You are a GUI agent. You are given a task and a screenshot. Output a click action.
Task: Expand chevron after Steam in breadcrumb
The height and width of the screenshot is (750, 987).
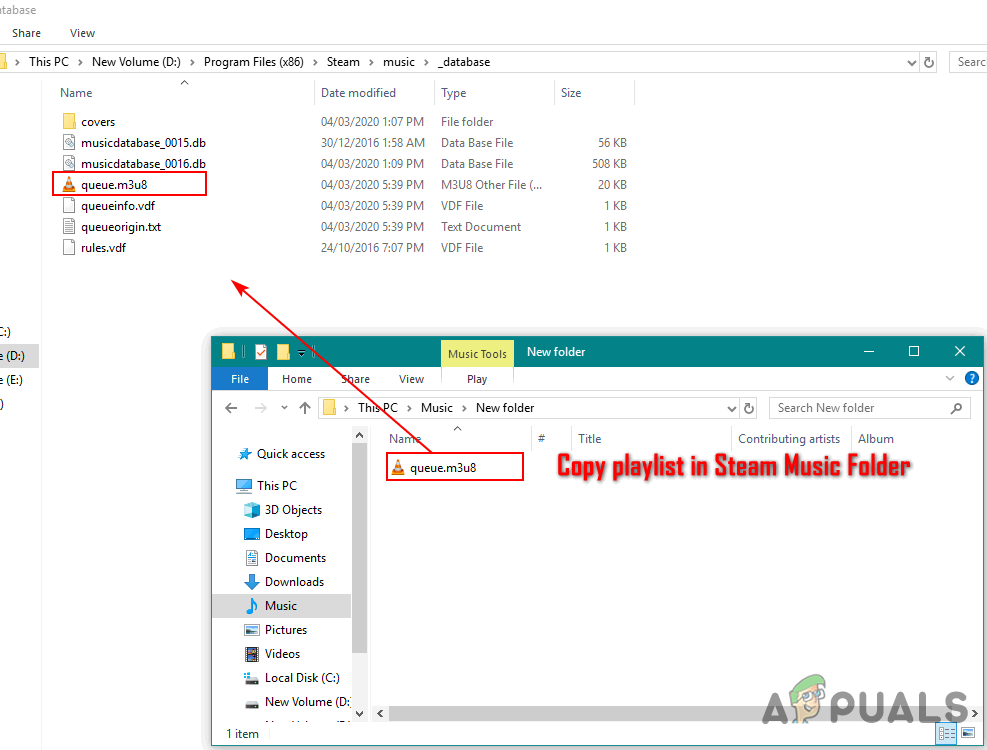click(x=371, y=62)
